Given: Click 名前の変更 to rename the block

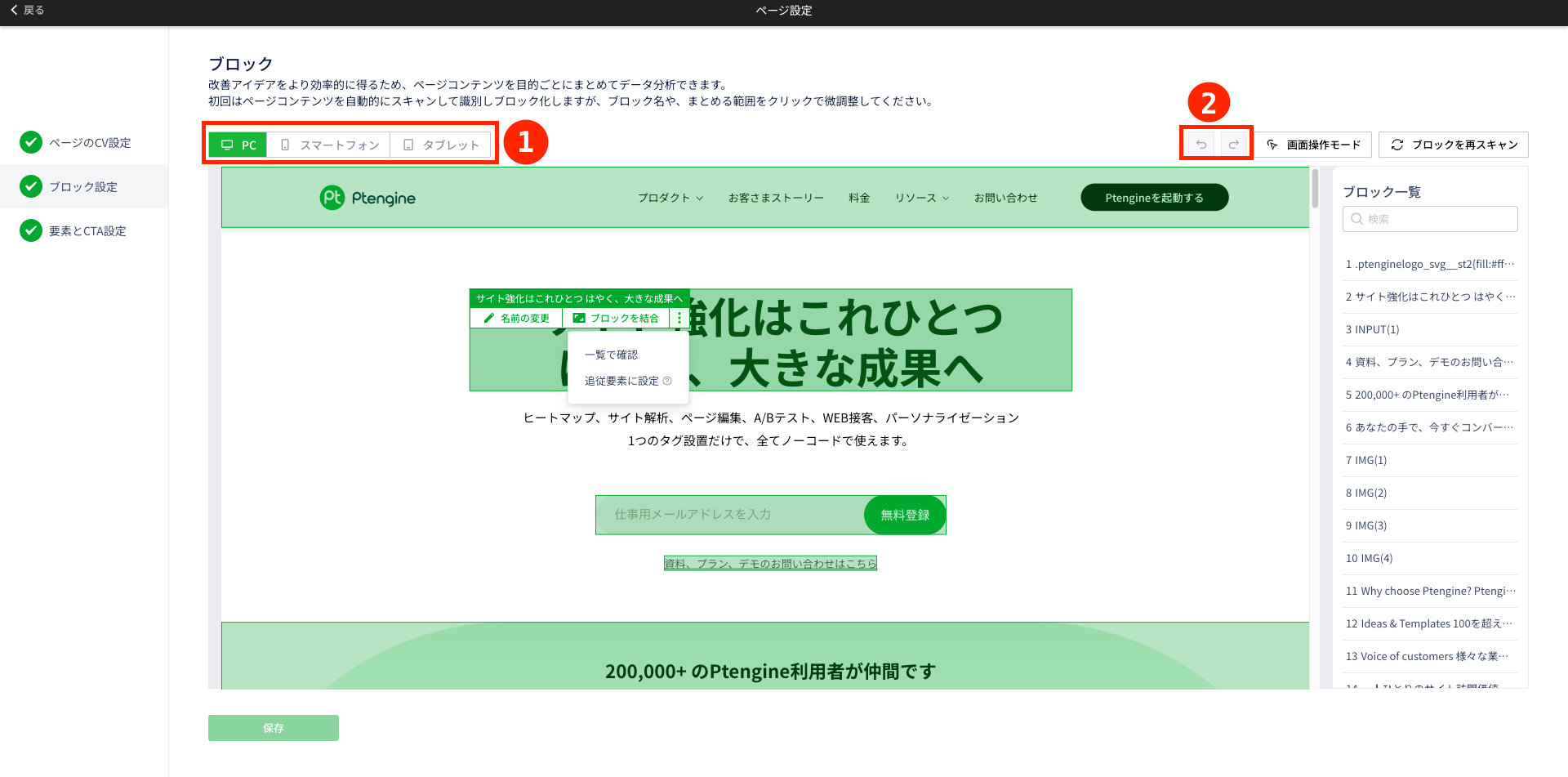Looking at the screenshot, I should click(x=516, y=318).
